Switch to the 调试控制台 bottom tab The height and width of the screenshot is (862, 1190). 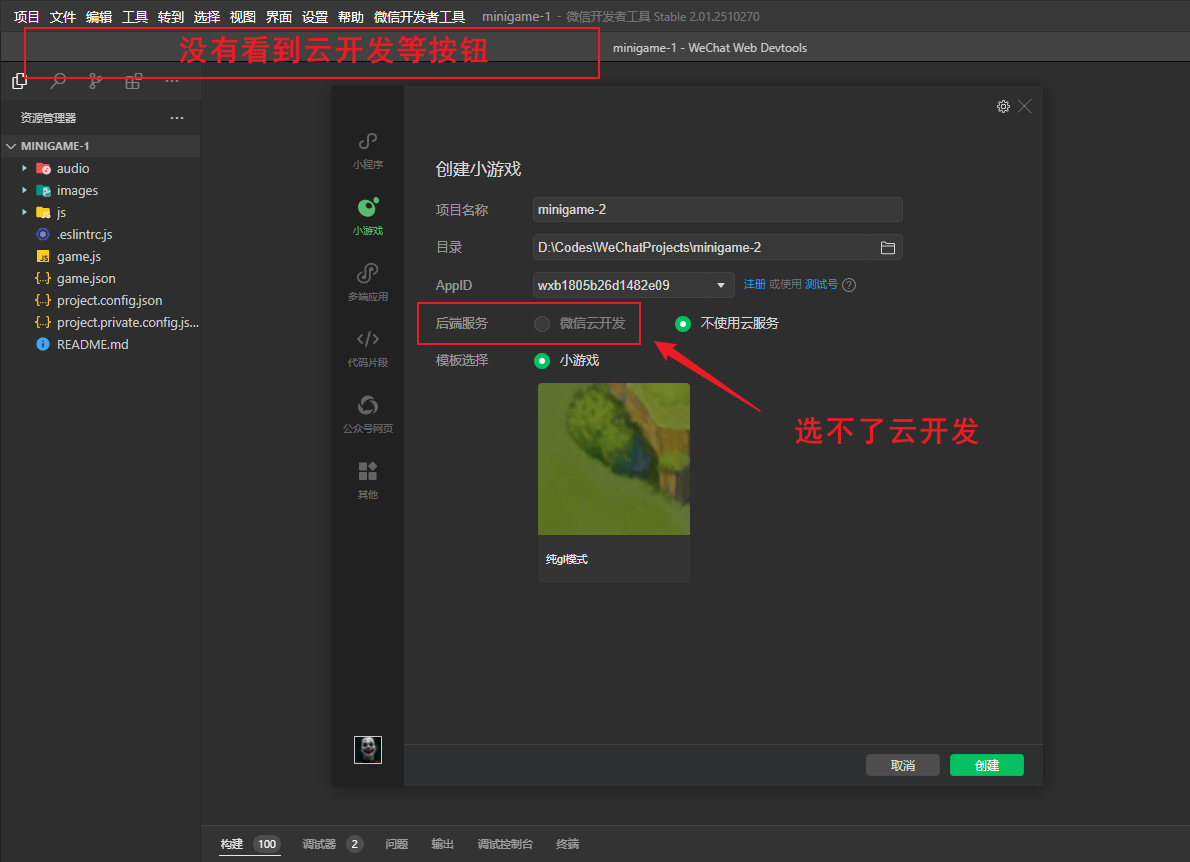[x=505, y=844]
